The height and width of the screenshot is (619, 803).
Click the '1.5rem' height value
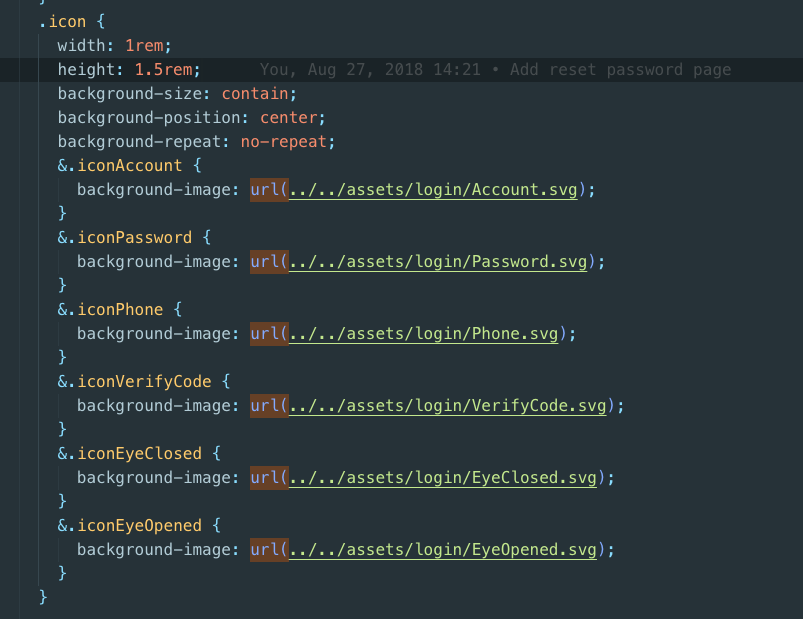click(x=163, y=70)
